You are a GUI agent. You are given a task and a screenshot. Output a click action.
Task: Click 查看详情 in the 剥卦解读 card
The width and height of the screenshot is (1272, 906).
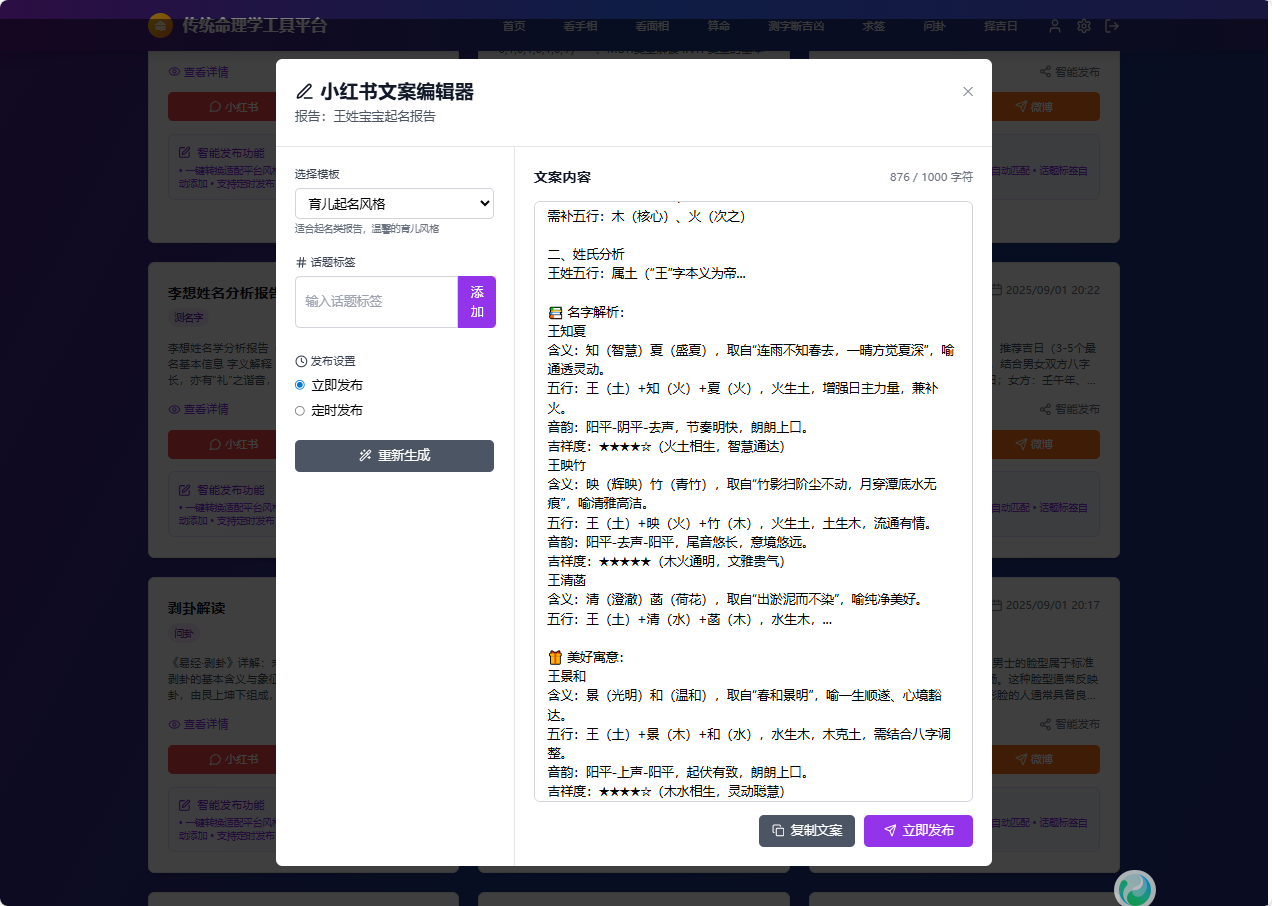tap(198, 724)
